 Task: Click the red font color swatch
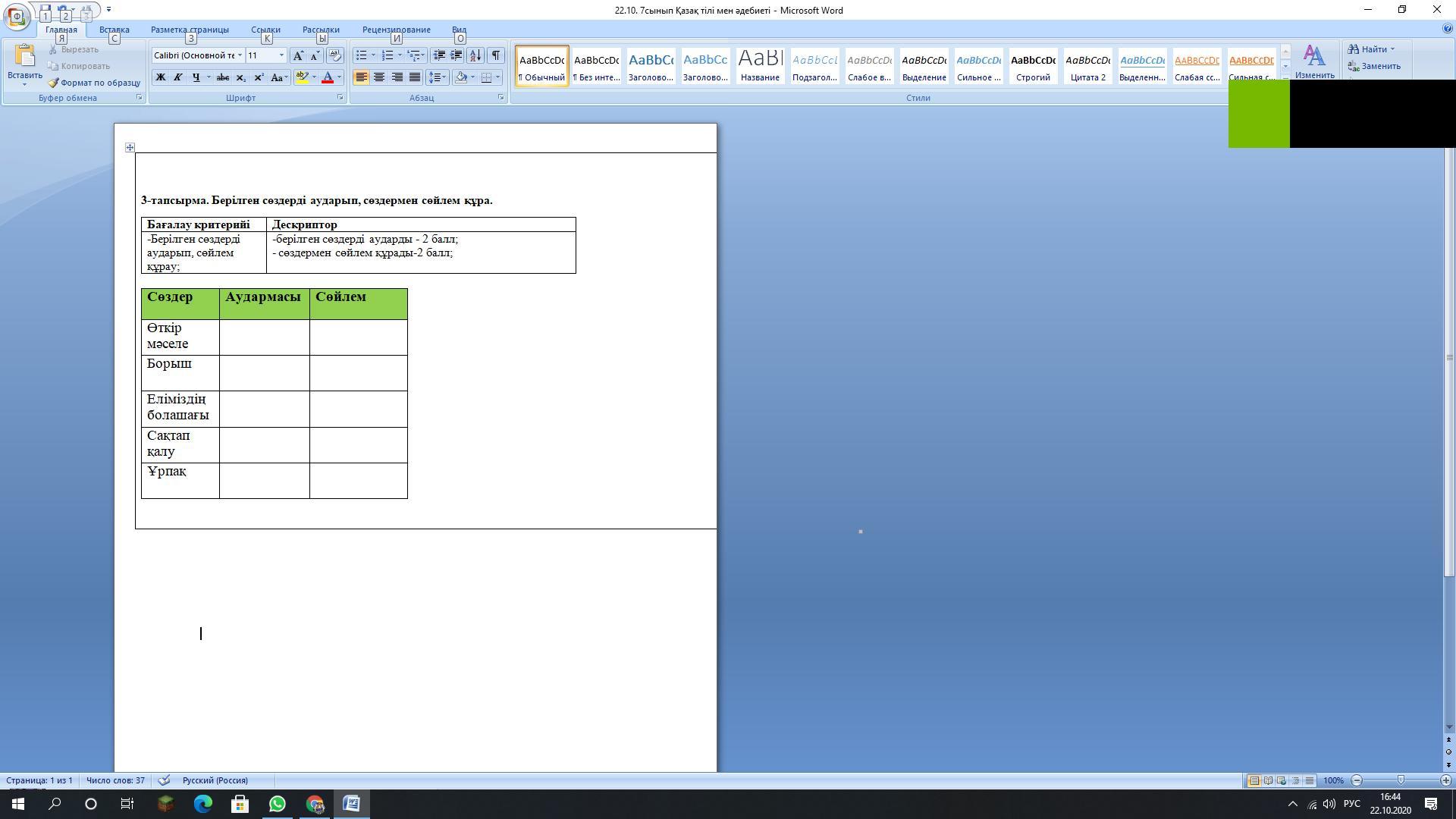(x=328, y=77)
